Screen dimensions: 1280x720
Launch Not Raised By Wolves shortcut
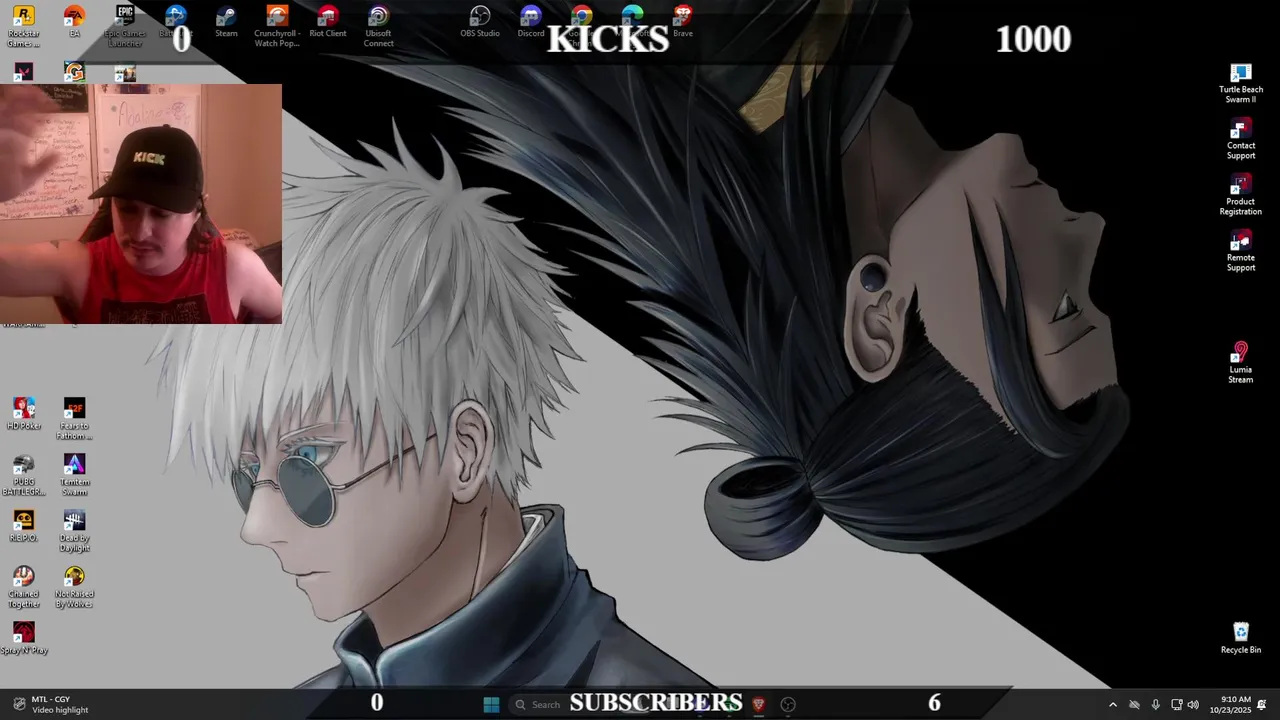tap(74, 587)
